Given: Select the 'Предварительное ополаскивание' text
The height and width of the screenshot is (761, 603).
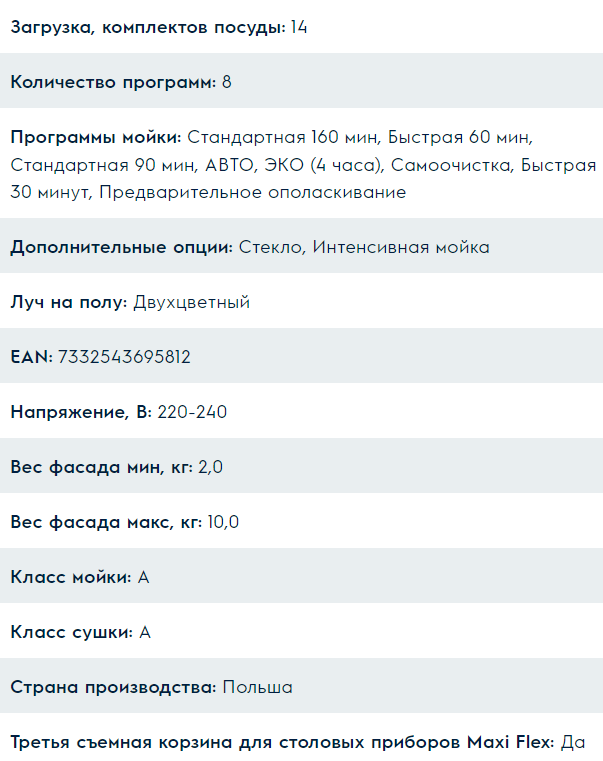Looking at the screenshot, I should (252, 192).
